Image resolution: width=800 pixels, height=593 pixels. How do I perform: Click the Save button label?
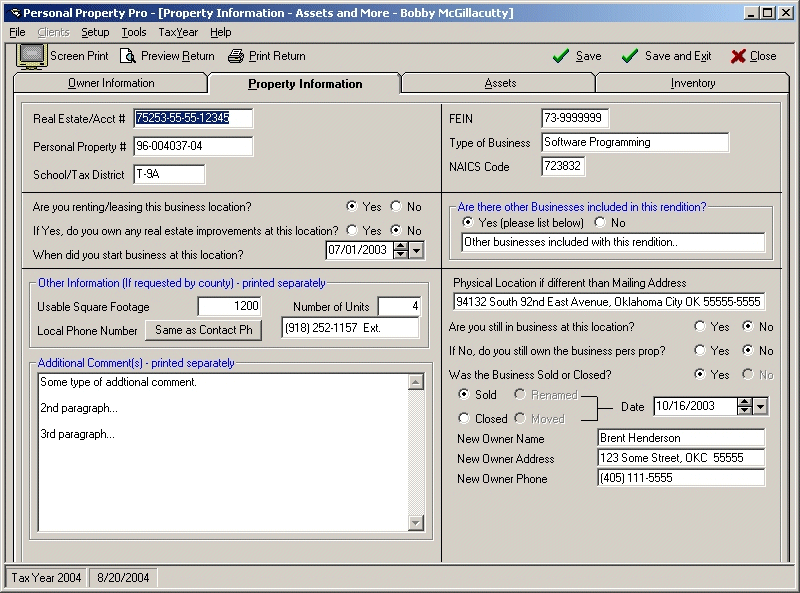click(x=588, y=56)
